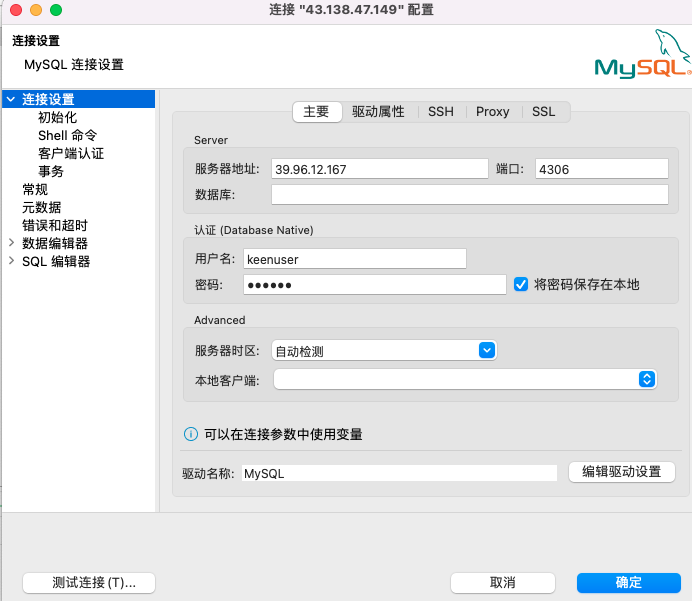692x601 pixels.
Task: Open the local client dropdown
Action: [647, 379]
